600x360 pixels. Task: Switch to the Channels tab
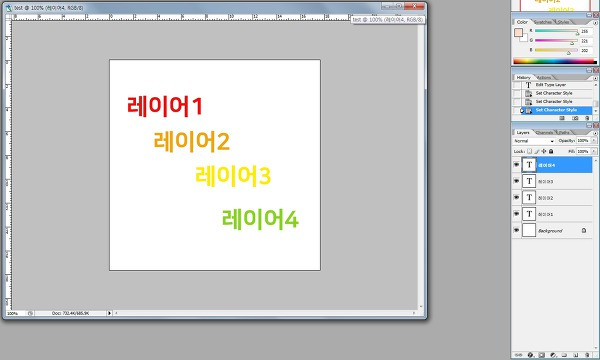click(x=545, y=133)
